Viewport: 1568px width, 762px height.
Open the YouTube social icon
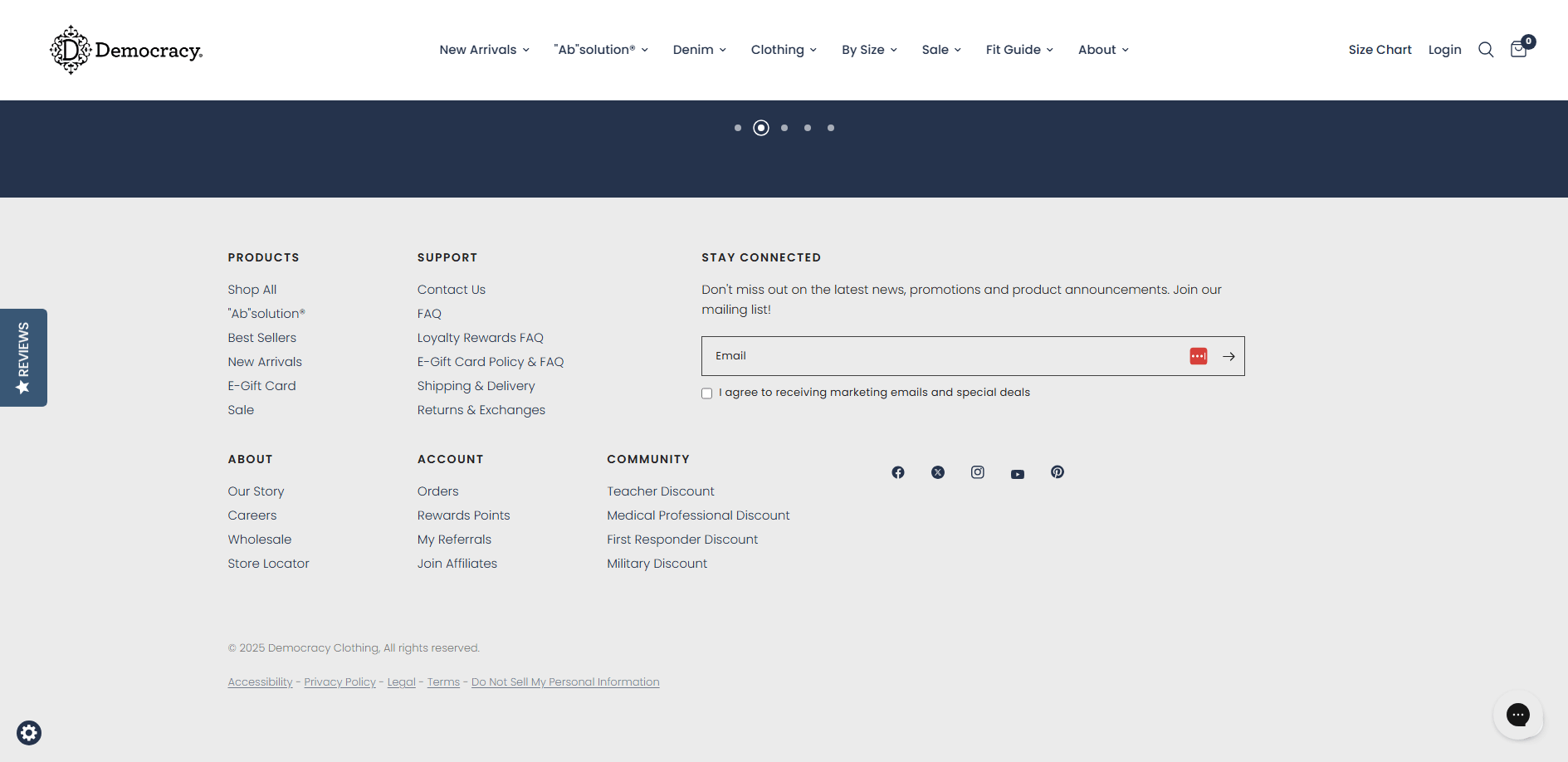1018,474
